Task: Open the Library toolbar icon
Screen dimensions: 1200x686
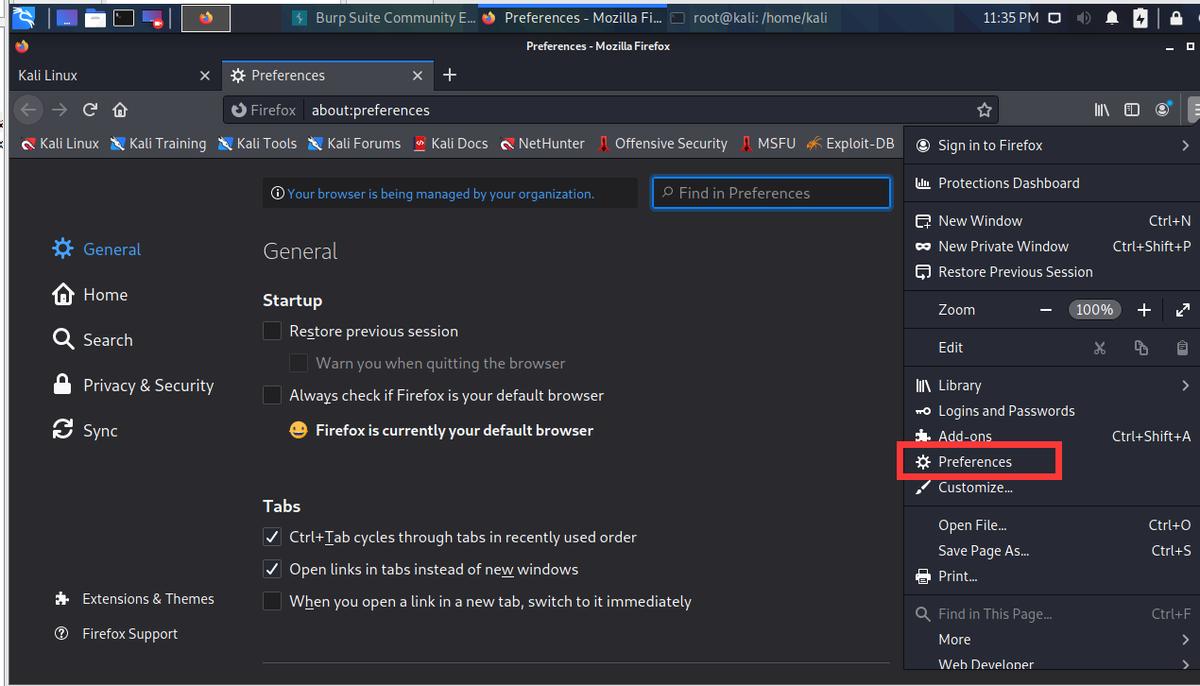Action: pos(1101,110)
